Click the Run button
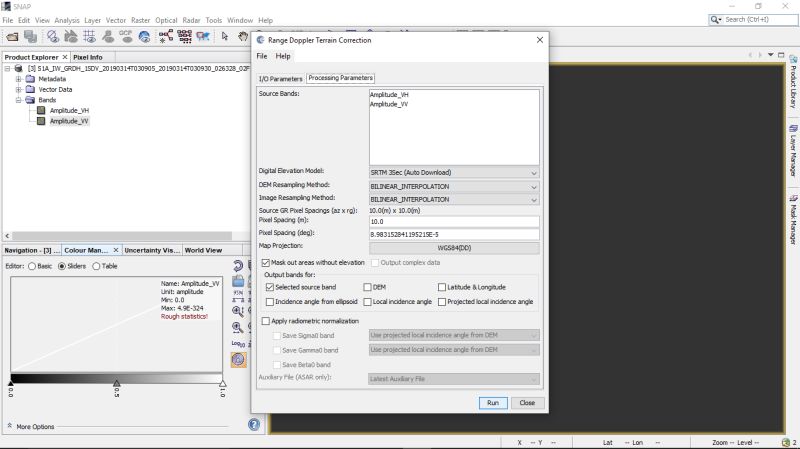800x449 pixels. (493, 403)
